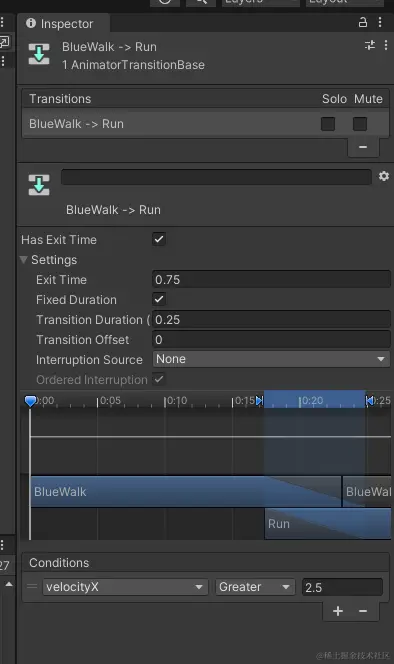Open the Greater comparison dropdown
394x664 pixels.
[x=255, y=587]
